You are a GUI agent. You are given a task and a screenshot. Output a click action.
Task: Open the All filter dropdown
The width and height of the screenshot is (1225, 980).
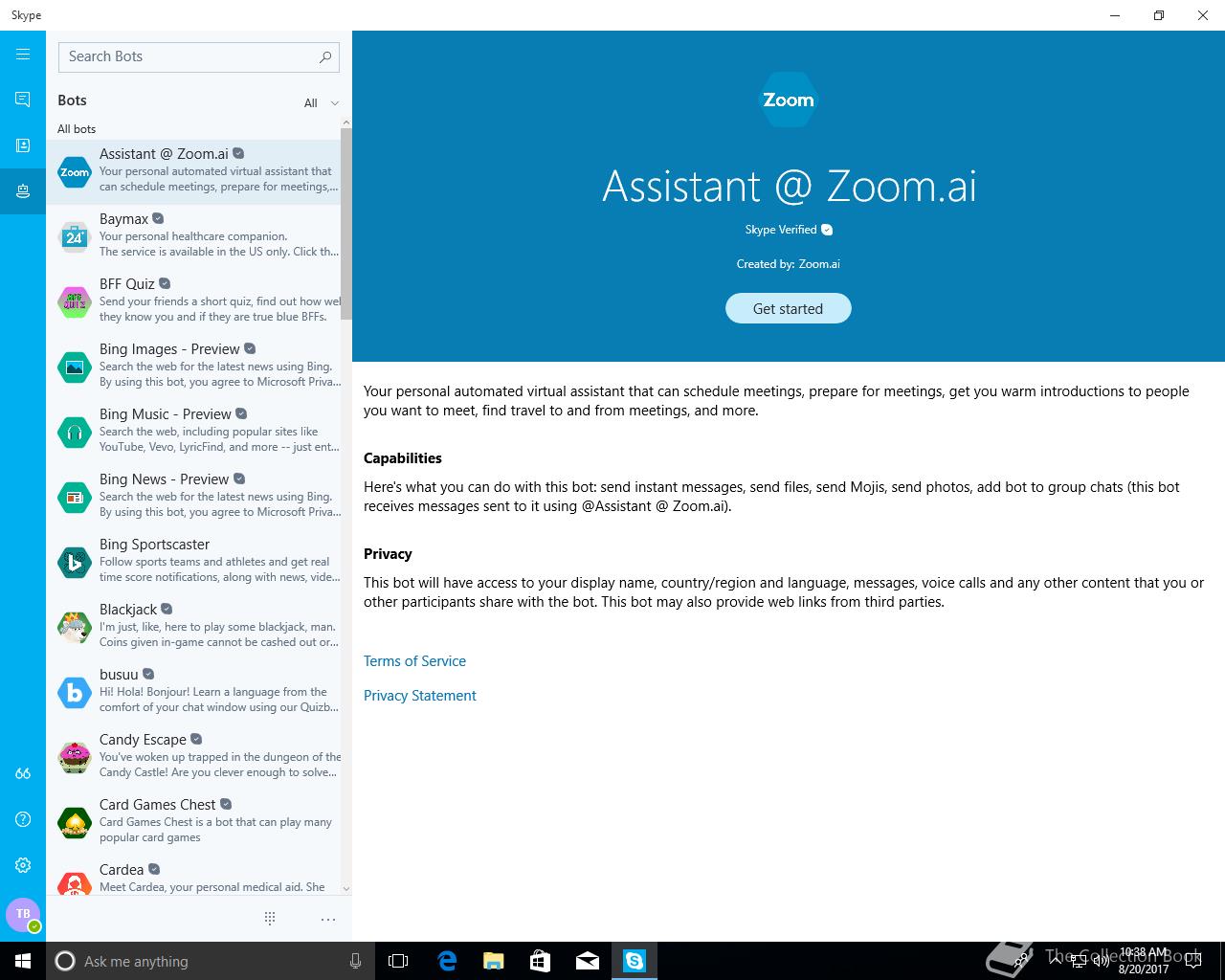[322, 102]
